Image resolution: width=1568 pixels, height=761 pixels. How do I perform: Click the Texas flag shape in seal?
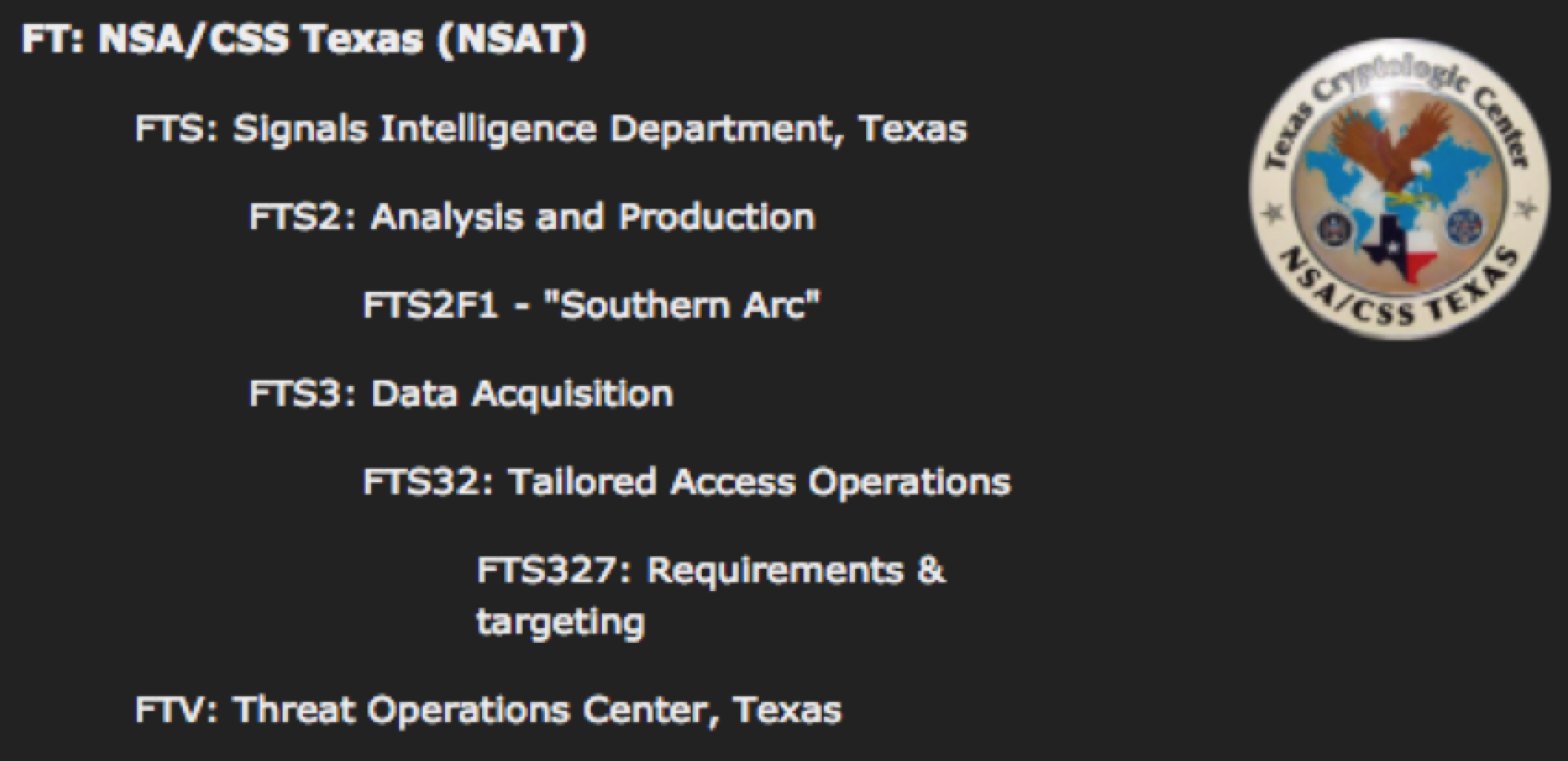coord(1400,248)
